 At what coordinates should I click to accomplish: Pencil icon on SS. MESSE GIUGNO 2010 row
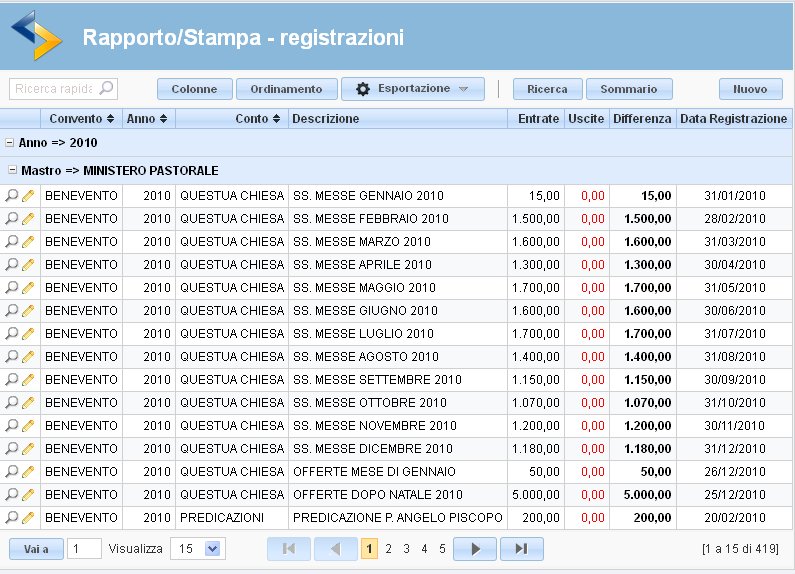(28, 310)
